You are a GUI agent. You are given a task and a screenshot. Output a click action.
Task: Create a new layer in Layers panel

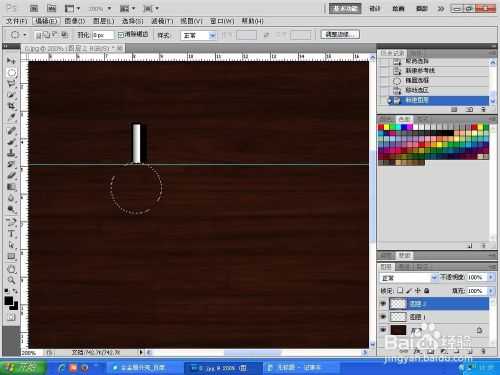(470, 351)
